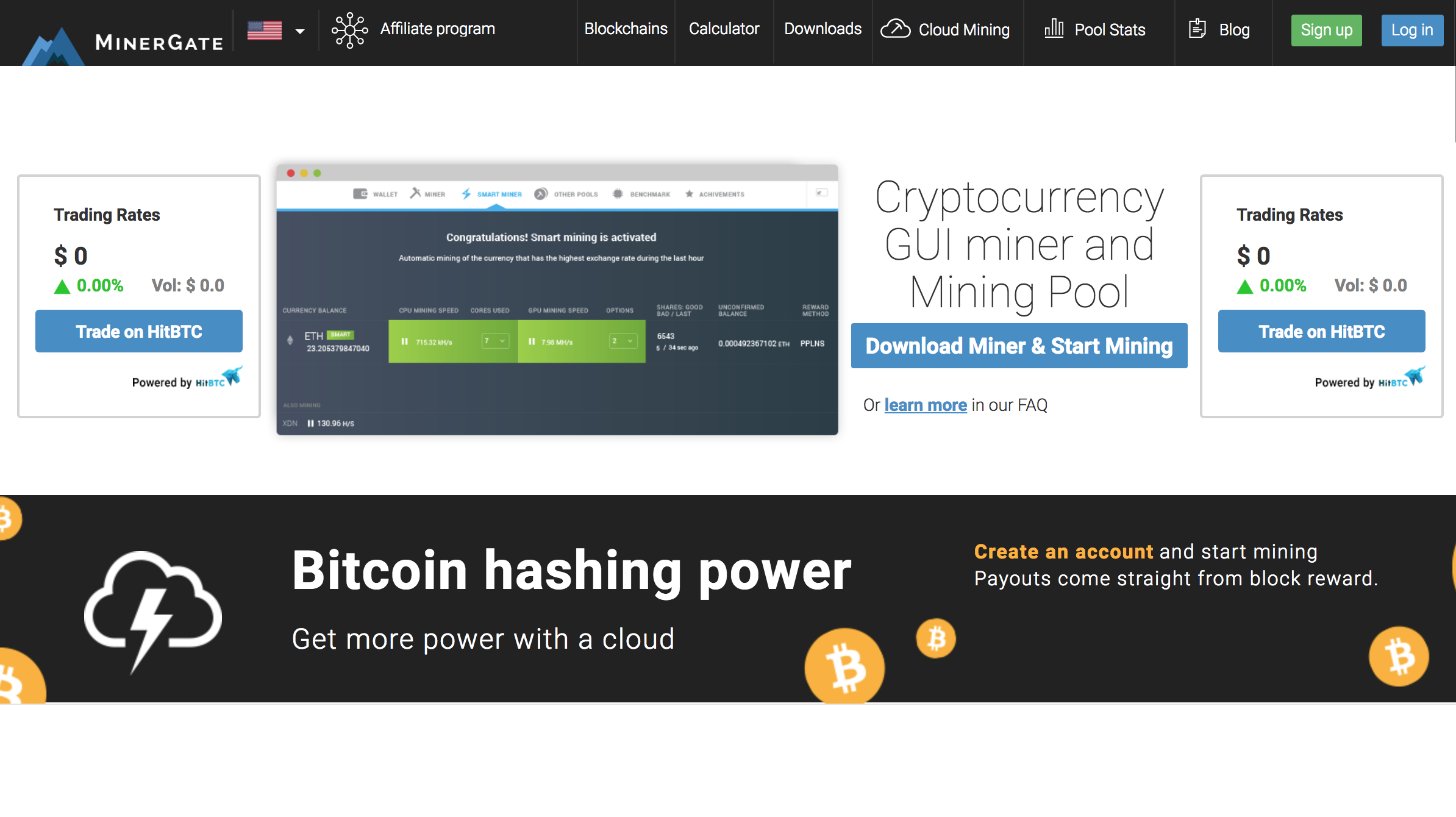Click Download Miner & Start Mining button
This screenshot has height=817, width=1456.
click(x=1018, y=345)
